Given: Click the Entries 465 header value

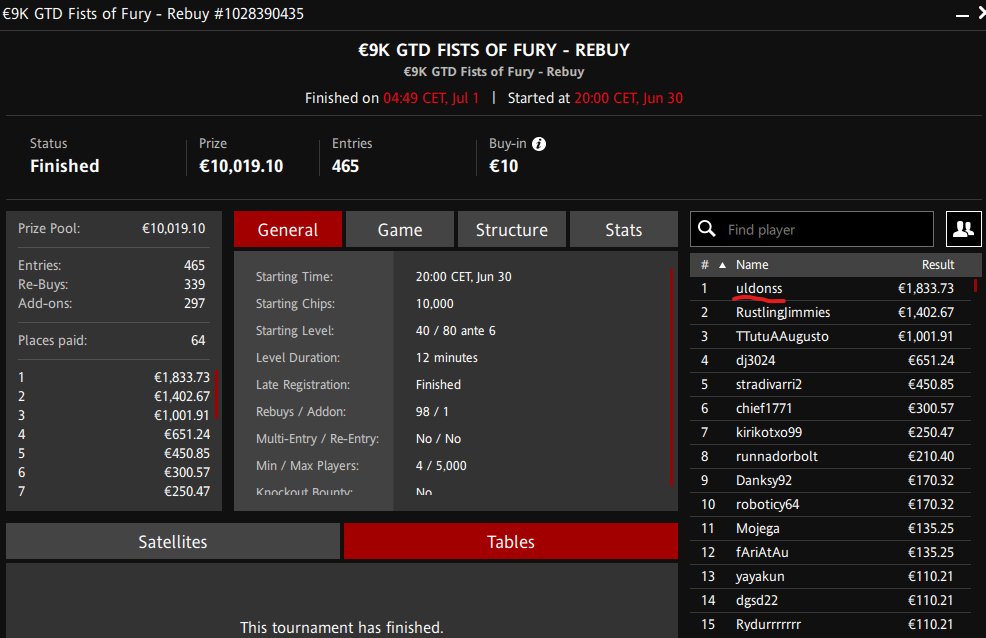Looking at the screenshot, I should tap(345, 166).
